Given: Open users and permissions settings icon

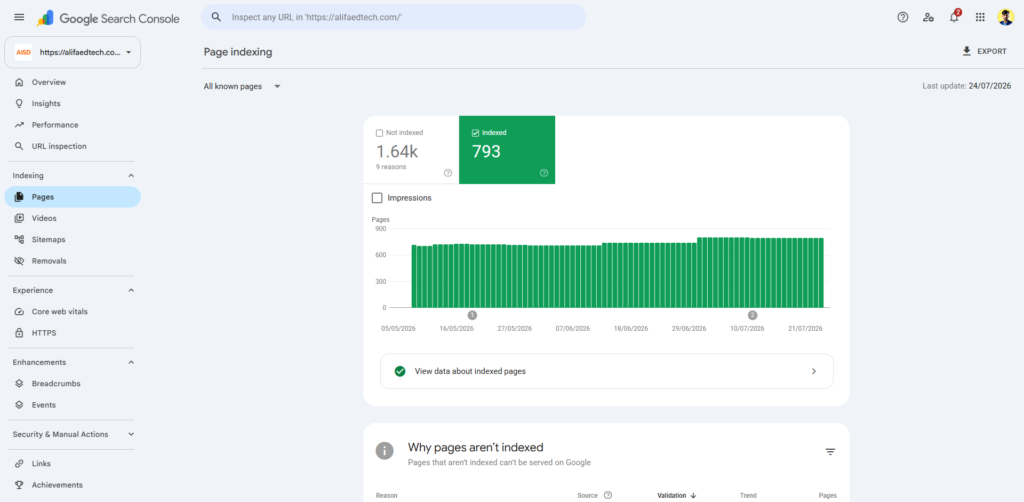Looking at the screenshot, I should 928,18.
